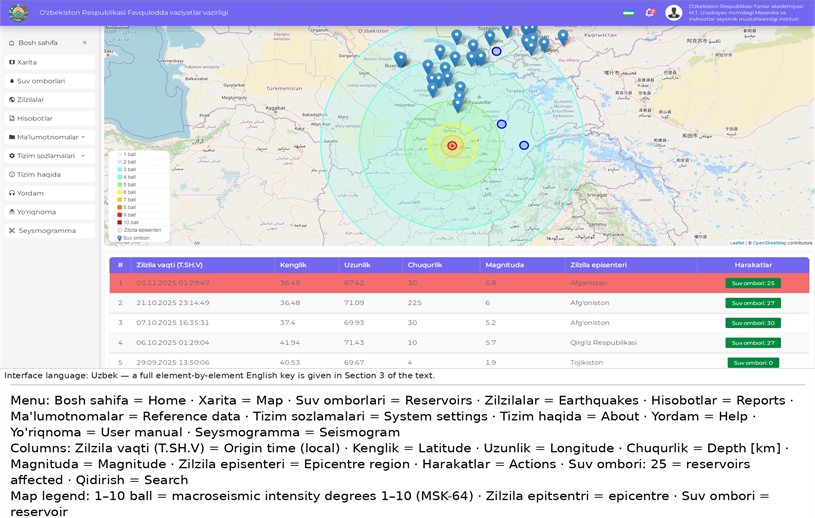Click the Qirg'iz Respublikasi epicentre cell
This screenshot has height=518, width=815.
coord(603,343)
